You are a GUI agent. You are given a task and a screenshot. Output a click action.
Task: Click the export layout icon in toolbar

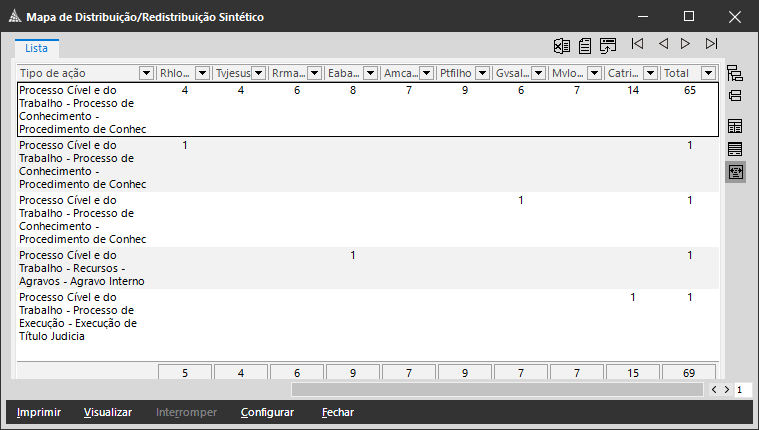coord(607,45)
